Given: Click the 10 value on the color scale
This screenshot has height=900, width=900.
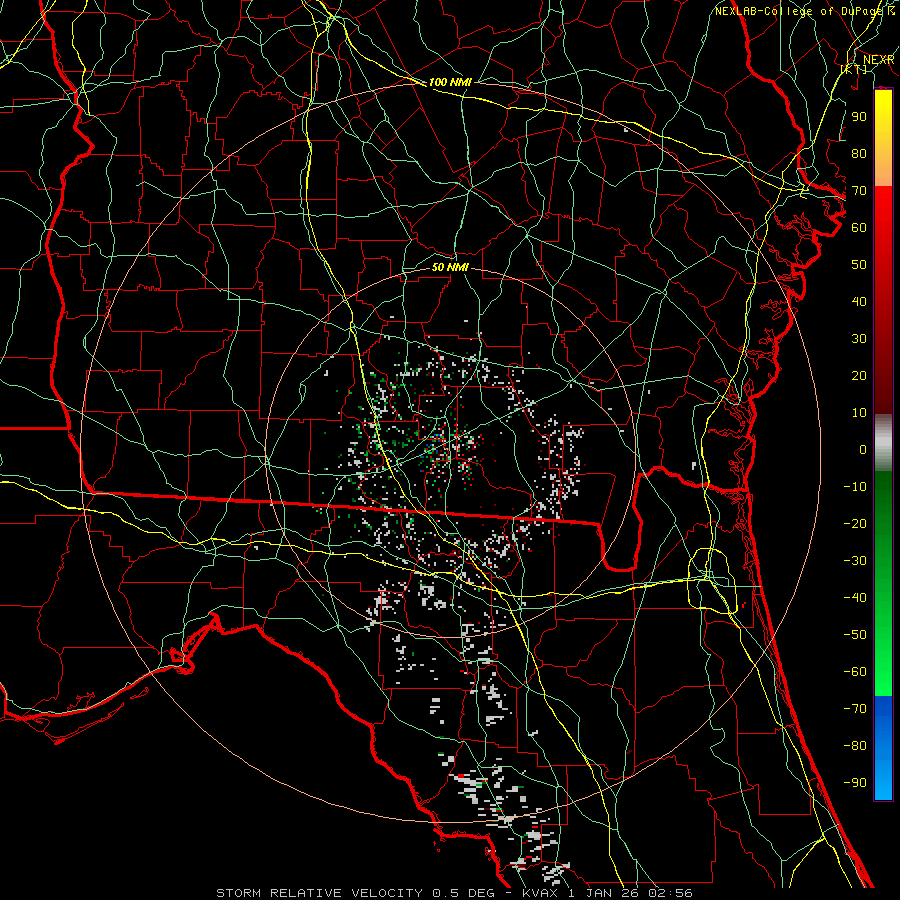Looking at the screenshot, I should coord(859,413).
